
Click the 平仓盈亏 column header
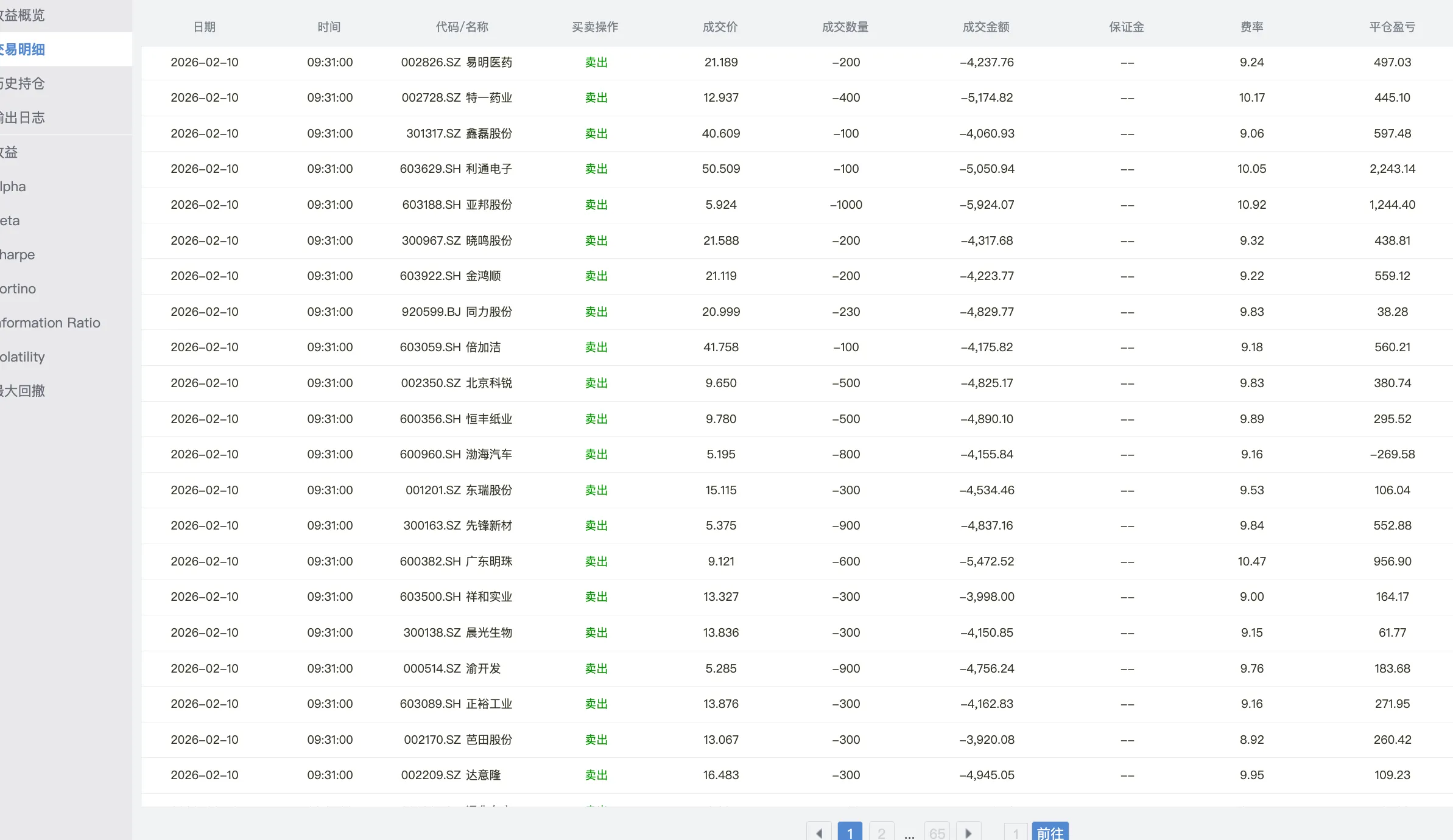pos(1392,27)
